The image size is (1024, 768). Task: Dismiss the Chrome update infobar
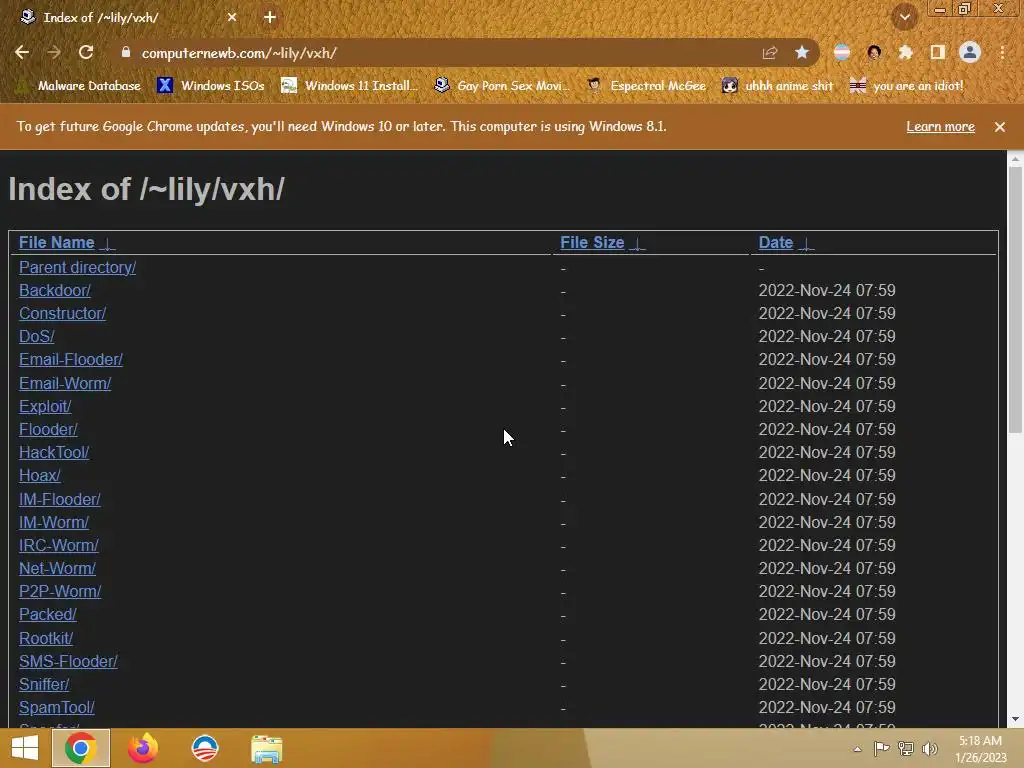pos(1000,127)
